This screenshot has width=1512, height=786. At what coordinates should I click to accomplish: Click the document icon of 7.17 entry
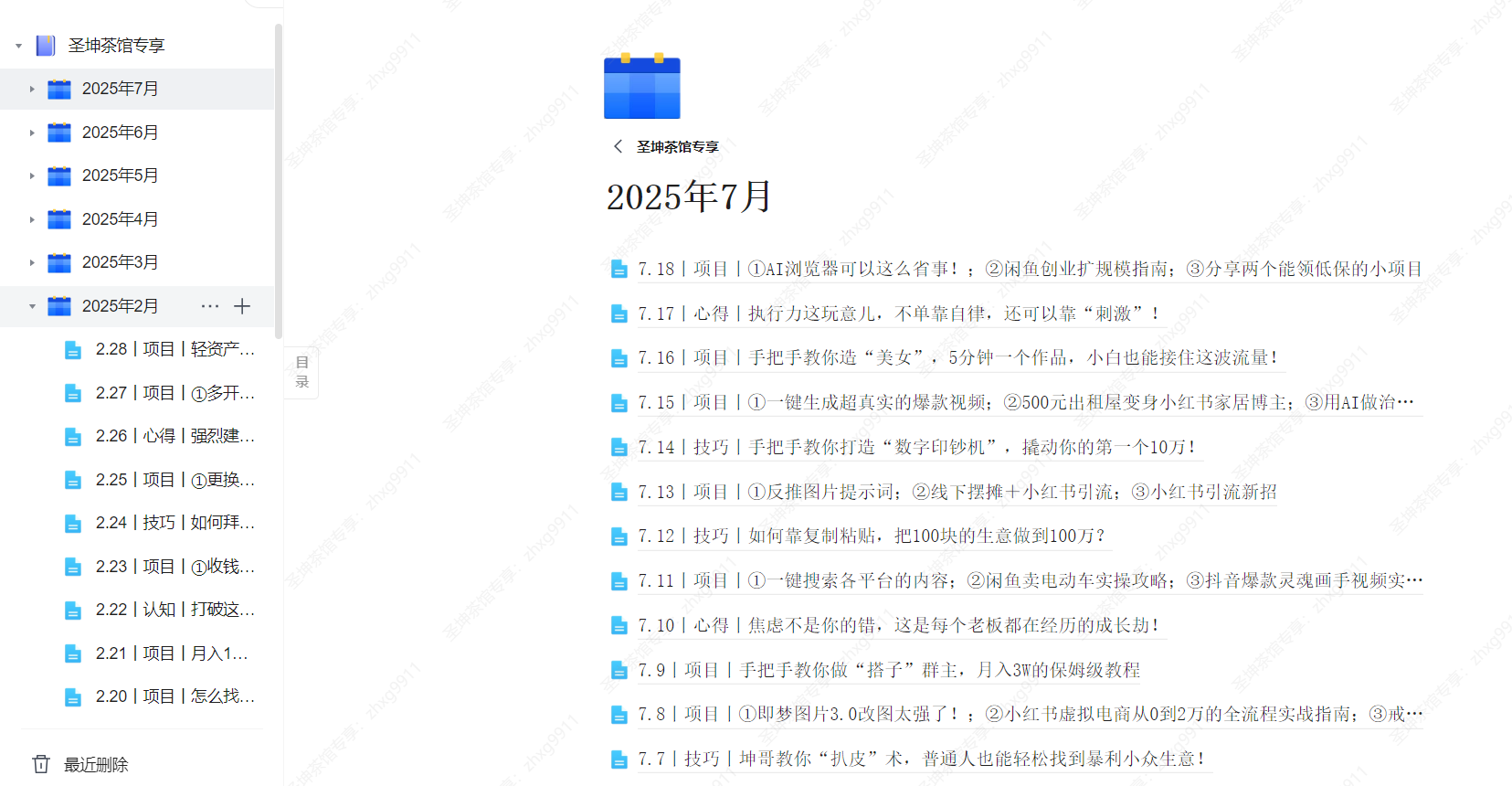tap(619, 314)
